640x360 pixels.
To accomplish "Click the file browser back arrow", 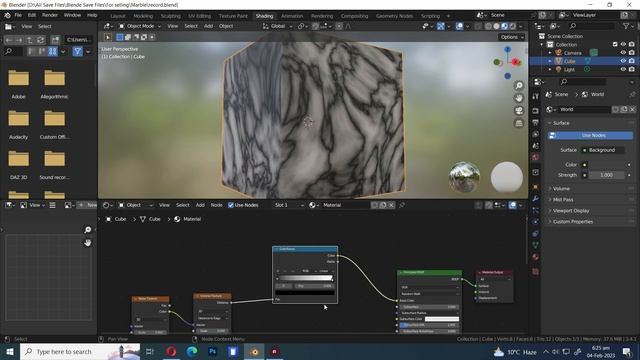I will [9, 40].
